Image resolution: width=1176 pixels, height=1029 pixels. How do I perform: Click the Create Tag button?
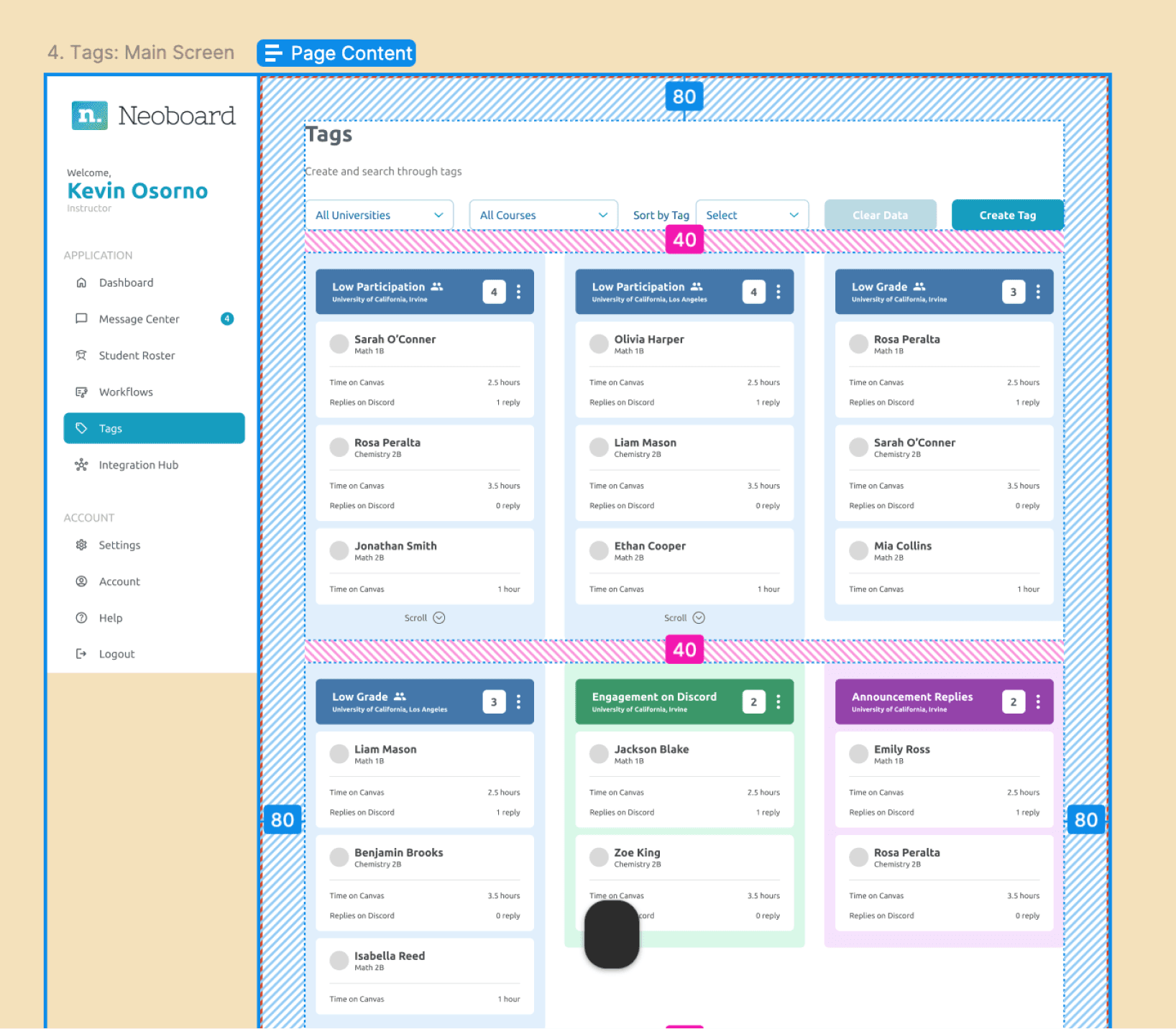click(x=1007, y=214)
